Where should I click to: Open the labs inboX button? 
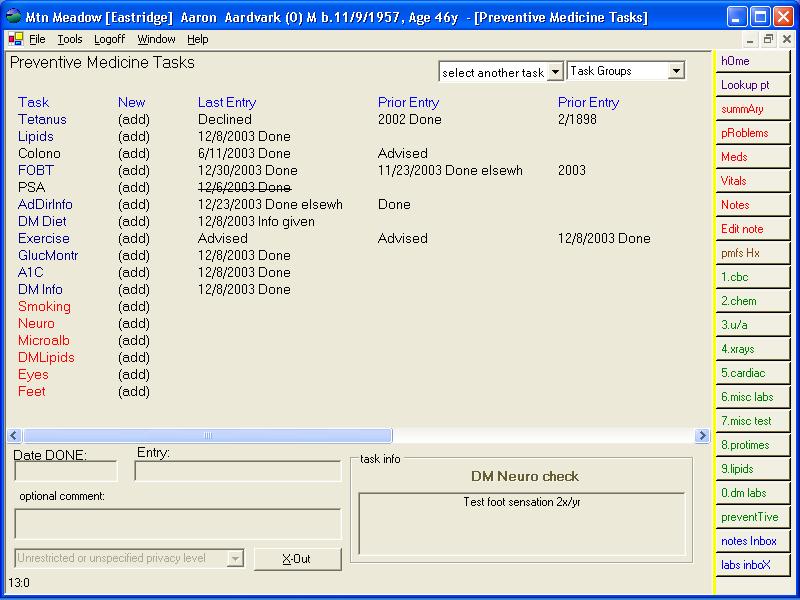tap(754, 565)
